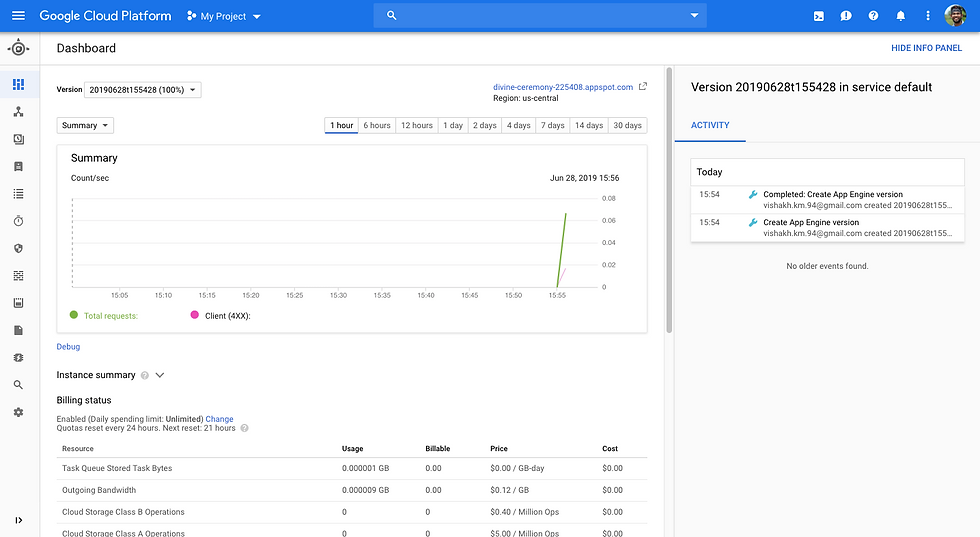Open the My Project selector dropdown
Image resolution: width=980 pixels, height=537 pixels.
(223, 16)
